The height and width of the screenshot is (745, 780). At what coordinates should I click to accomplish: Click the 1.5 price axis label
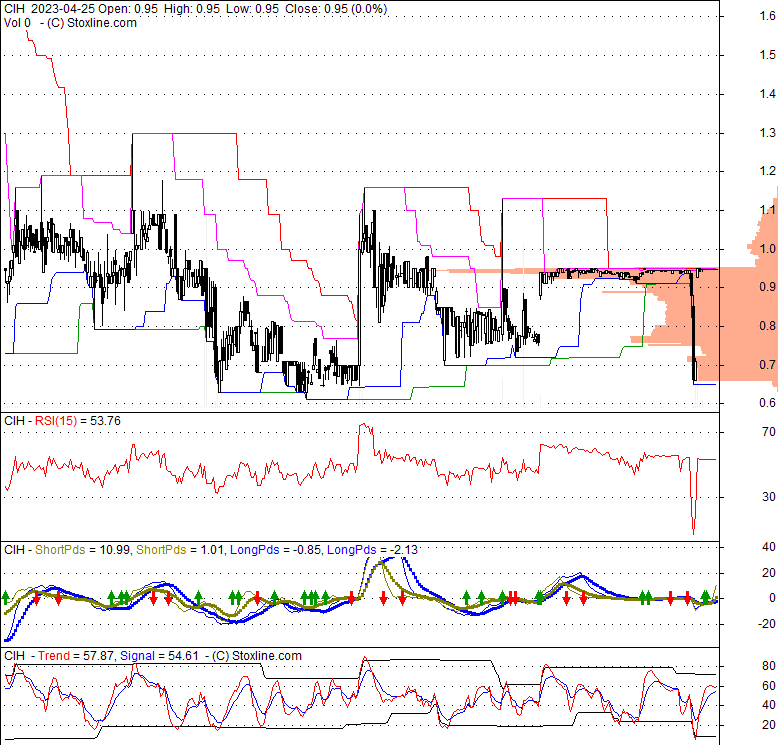click(767, 55)
